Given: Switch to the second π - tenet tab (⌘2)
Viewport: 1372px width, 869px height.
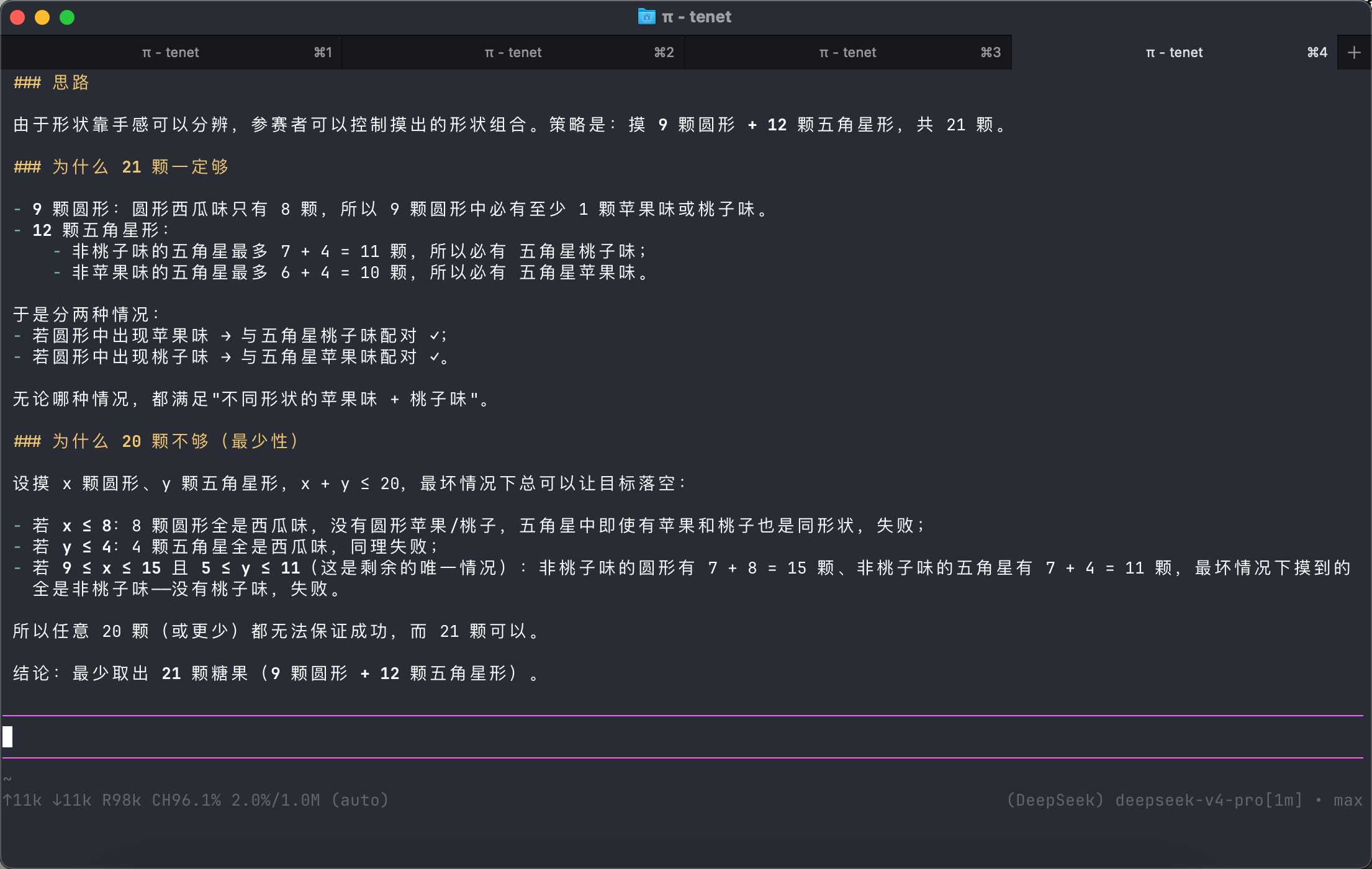Looking at the screenshot, I should coord(513,52).
